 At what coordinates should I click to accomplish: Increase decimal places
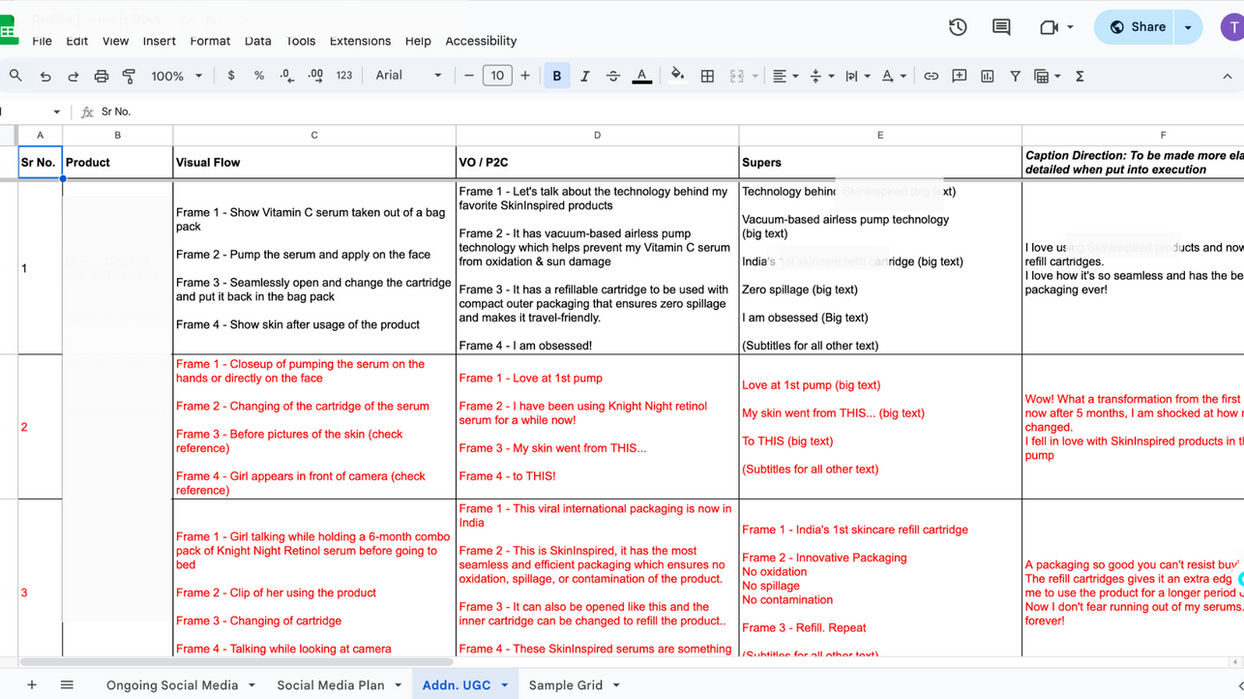tap(316, 76)
